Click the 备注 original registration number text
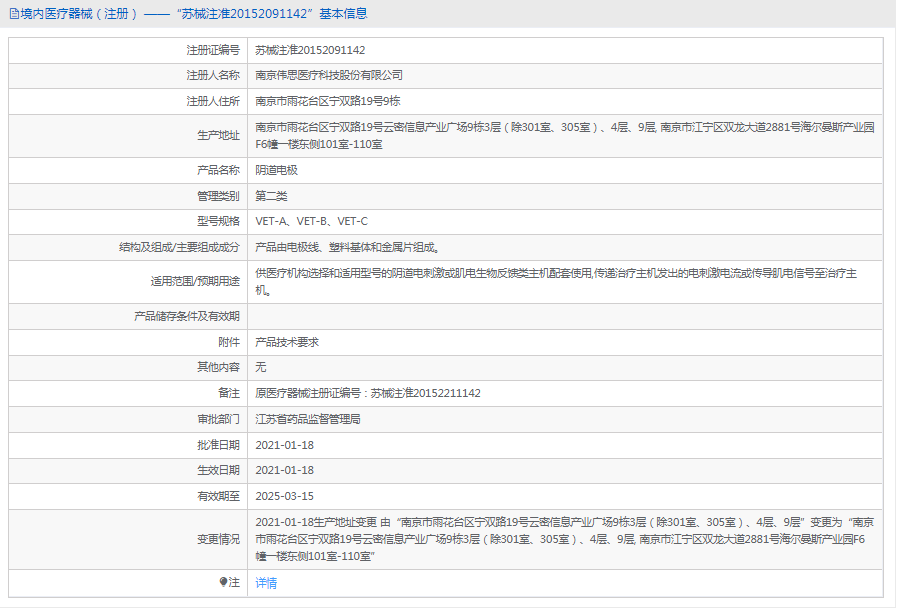This screenshot has height=608, width=897. (368, 393)
